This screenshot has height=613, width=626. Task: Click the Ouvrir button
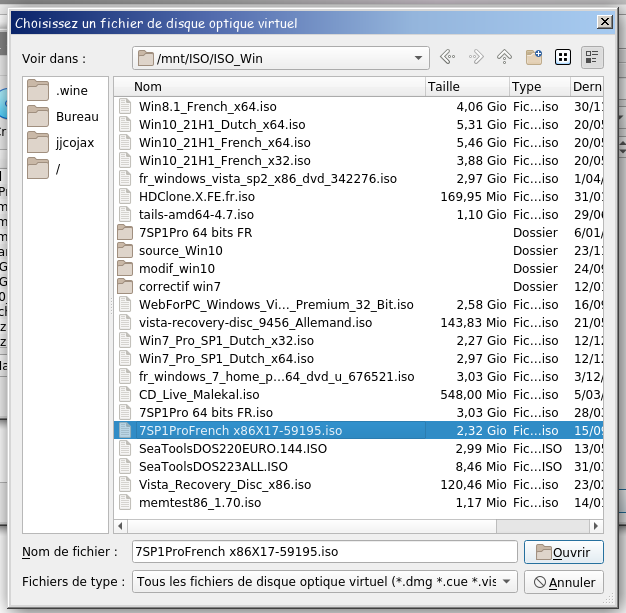tap(563, 552)
